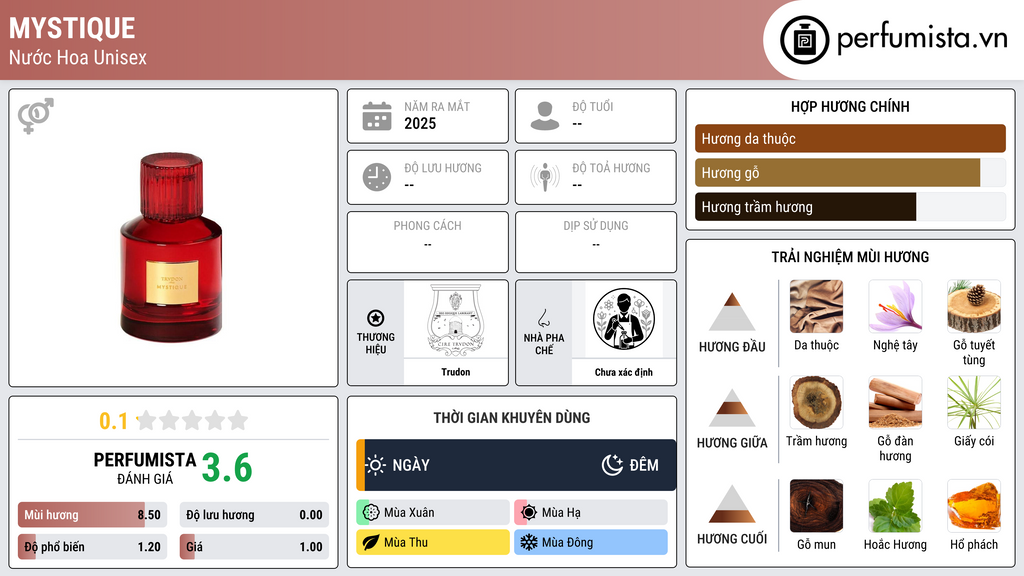The image size is (1024, 576).
Task: Click the clock icon beside Độ lưu hương
Action: [377, 177]
